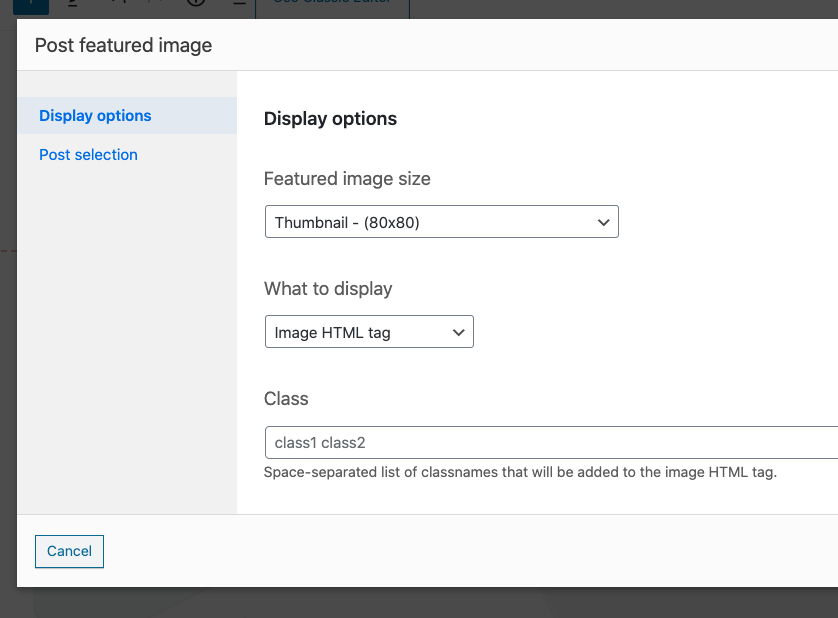Image resolution: width=838 pixels, height=618 pixels.
Task: Click the Post featured image dialog title
Action: point(123,45)
